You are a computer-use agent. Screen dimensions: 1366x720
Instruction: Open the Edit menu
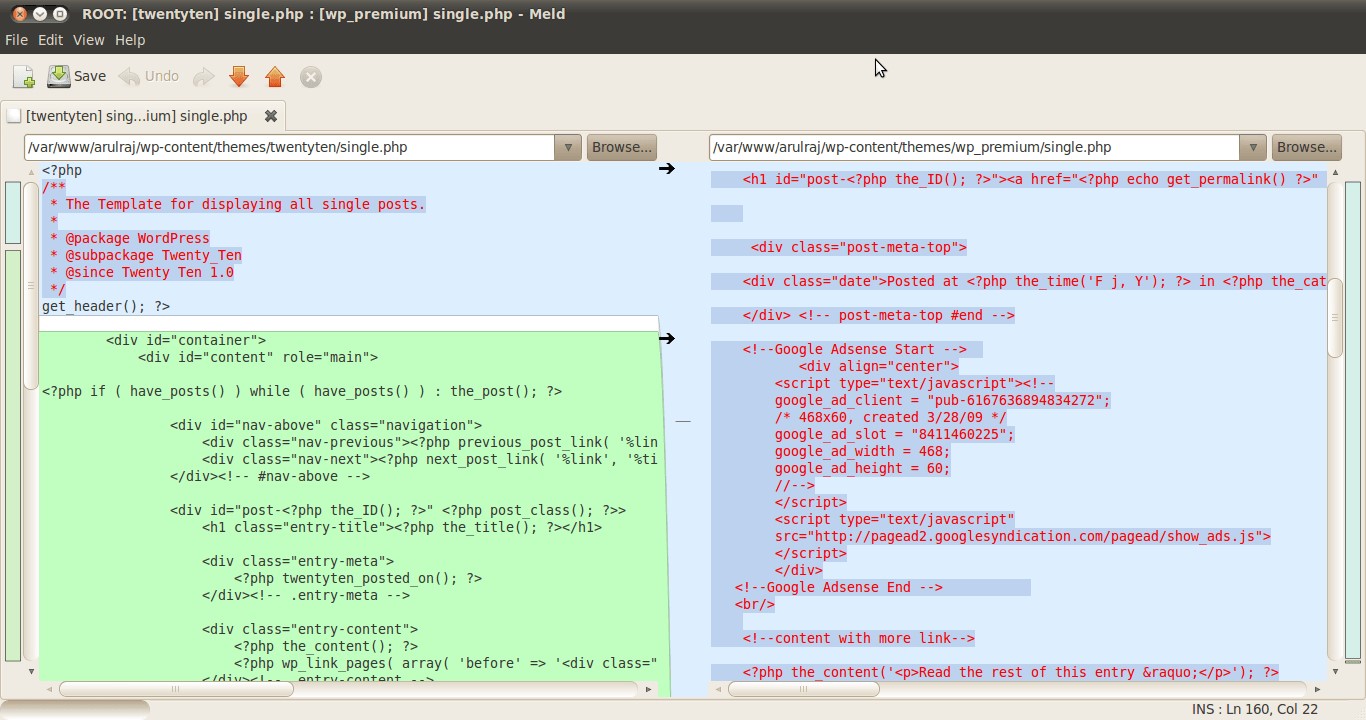coord(50,40)
